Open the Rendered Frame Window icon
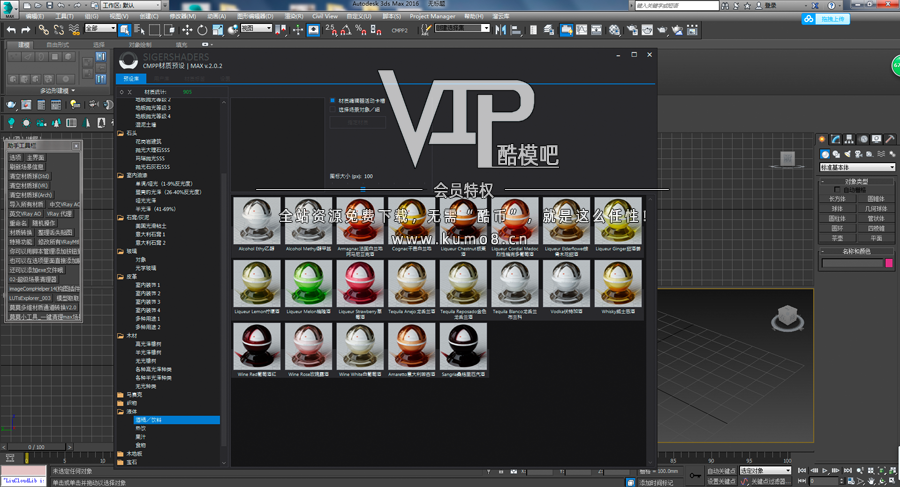 click(x=647, y=30)
